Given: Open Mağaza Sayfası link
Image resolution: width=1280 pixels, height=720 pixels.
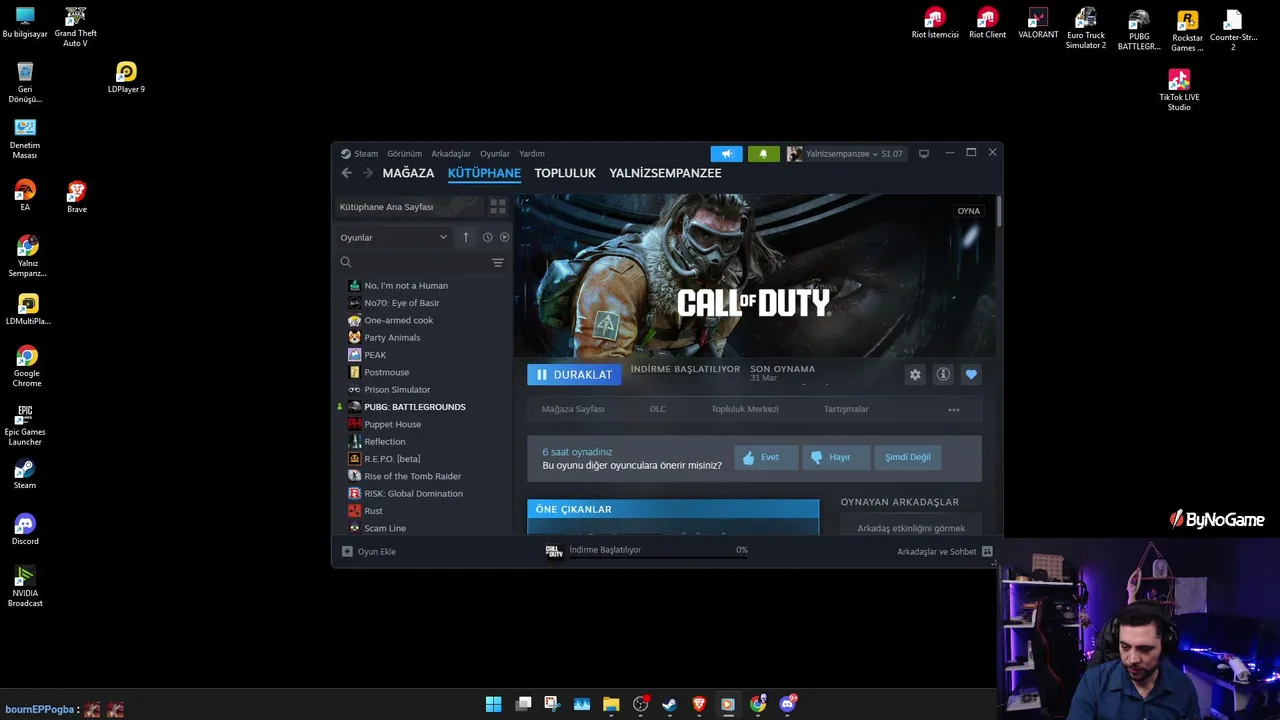Looking at the screenshot, I should [573, 409].
